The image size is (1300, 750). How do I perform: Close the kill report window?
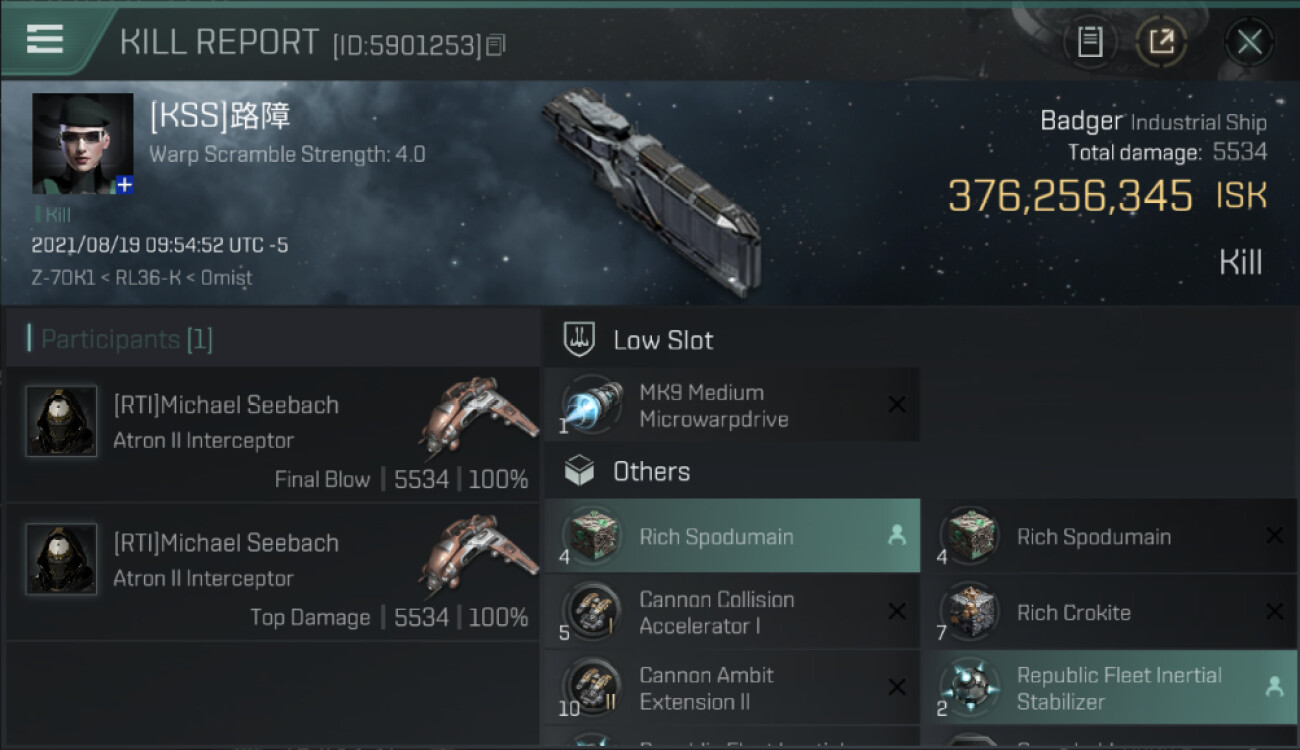pyautogui.click(x=1249, y=42)
